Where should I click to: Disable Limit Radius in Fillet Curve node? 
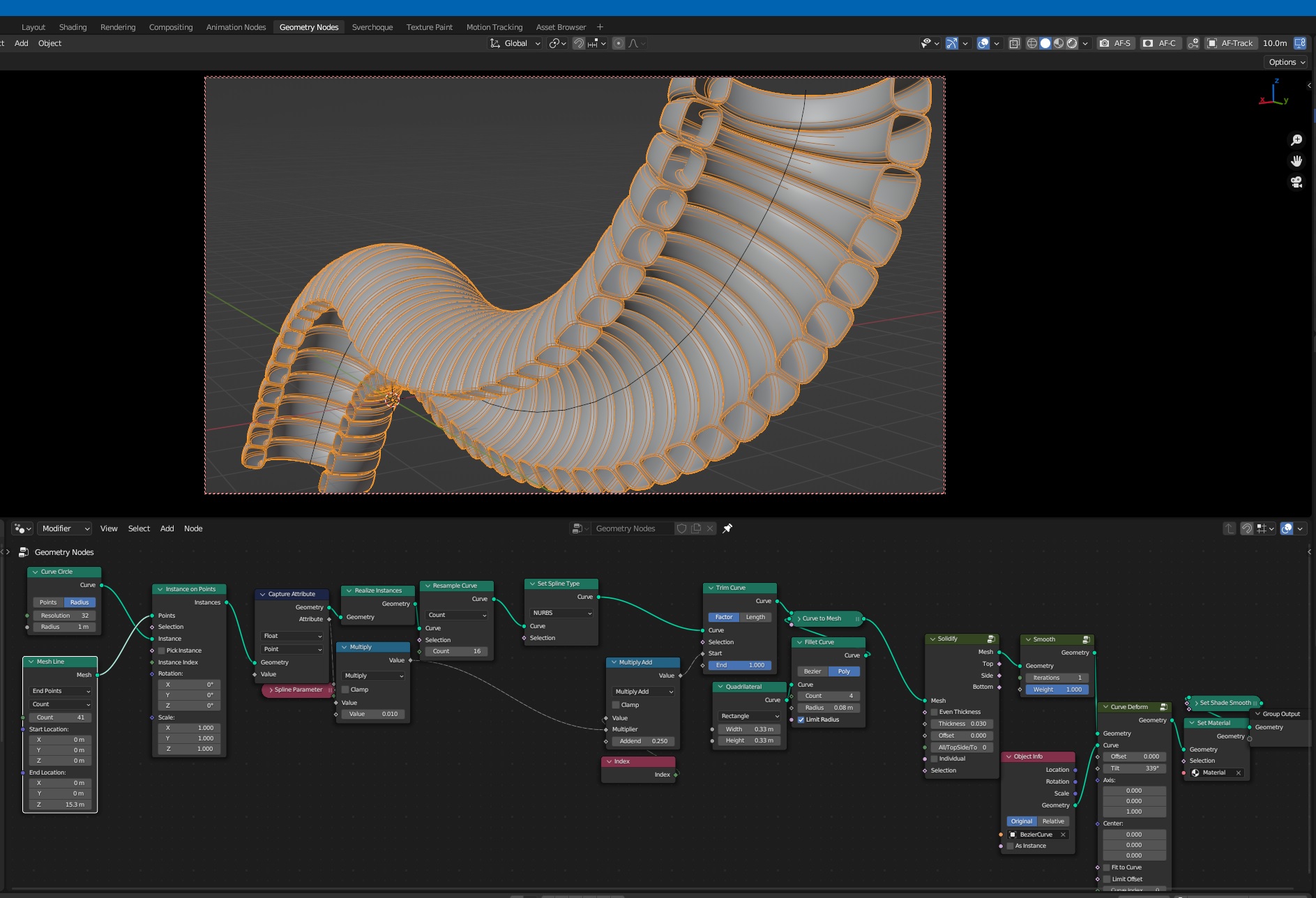[x=801, y=720]
